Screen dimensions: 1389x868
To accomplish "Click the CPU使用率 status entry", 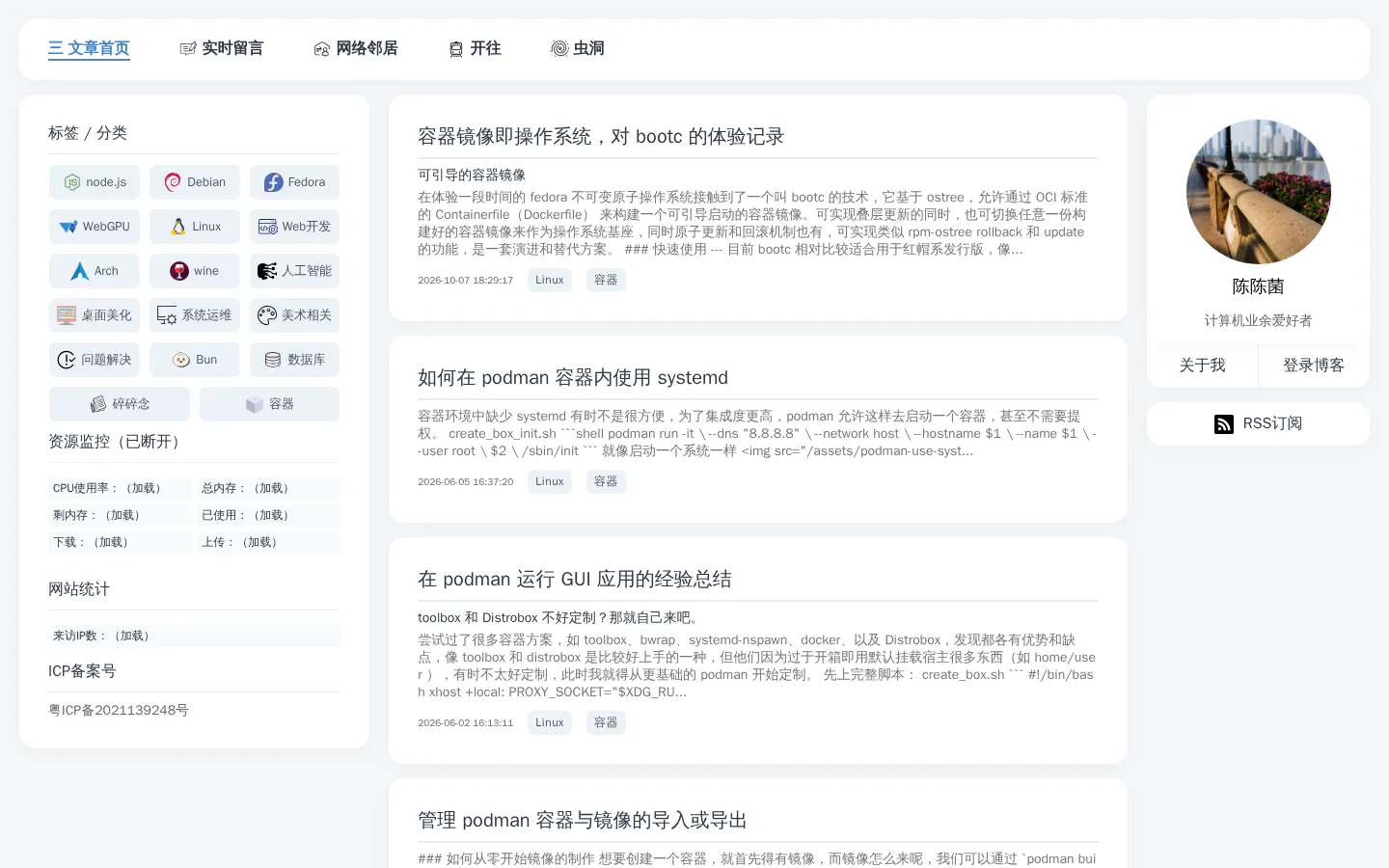I will 120,488.
